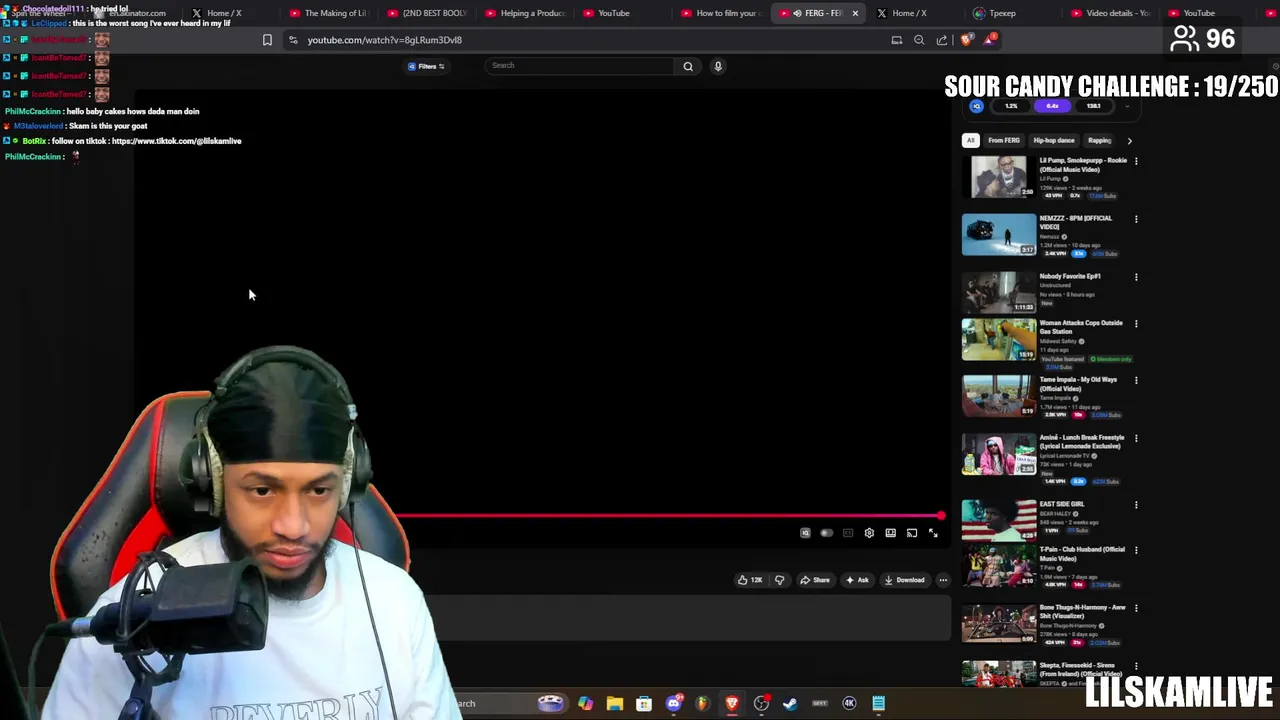Screen dimensions: 1280x720
Task: Click the YouTube search magnifier button
Action: pos(688,66)
